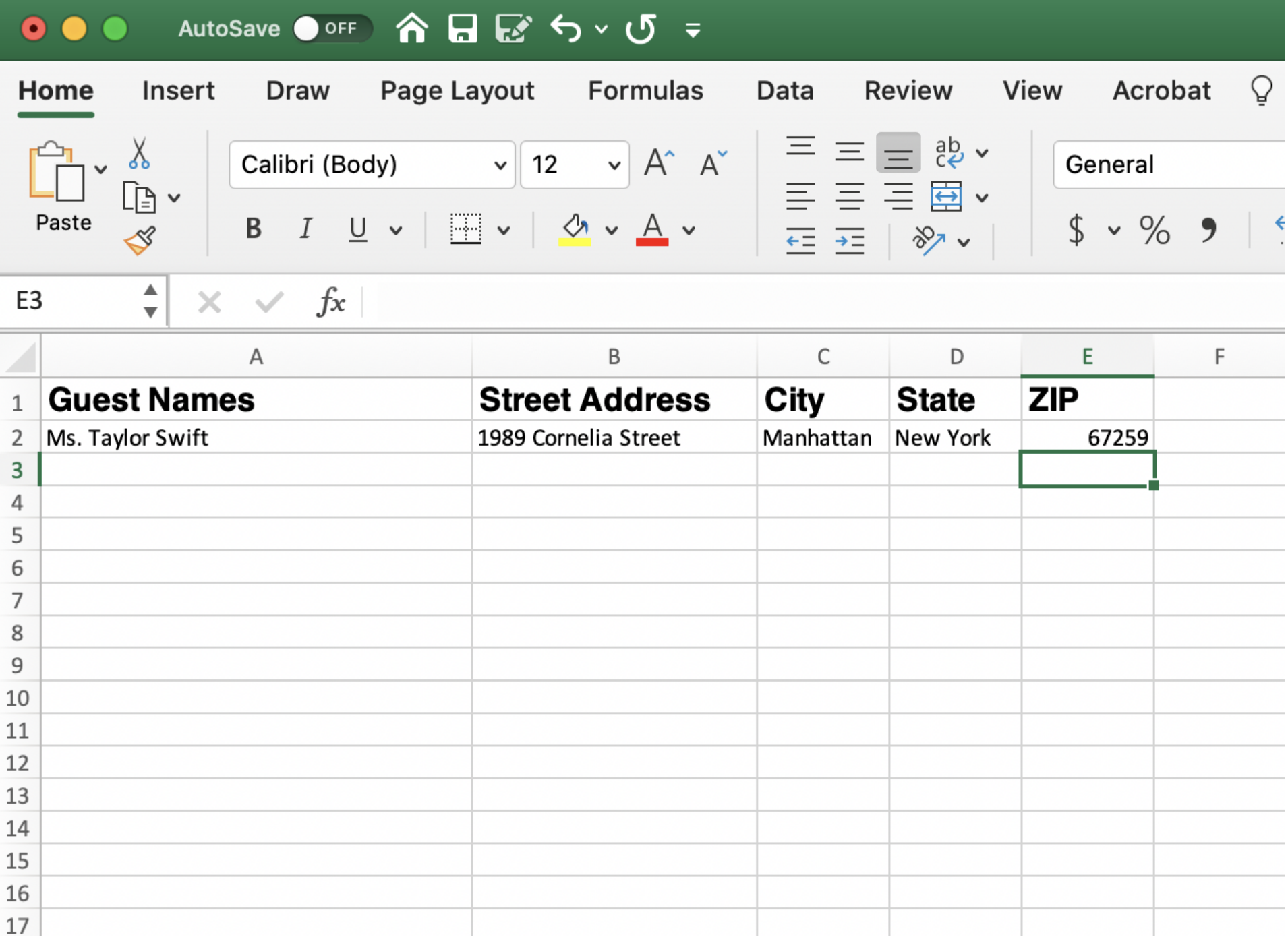1288x937 pixels.
Task: Click the Select All corner triangle
Action: pos(21,357)
